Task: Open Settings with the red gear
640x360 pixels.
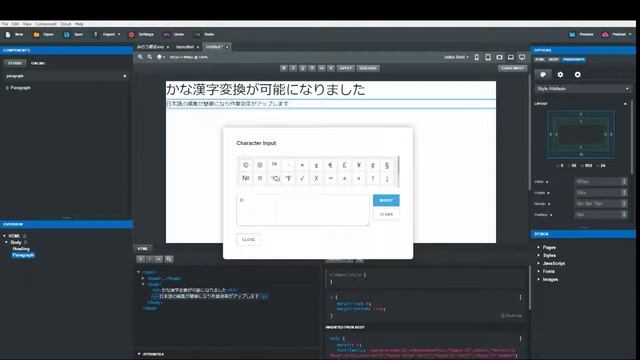Action: pos(141,35)
